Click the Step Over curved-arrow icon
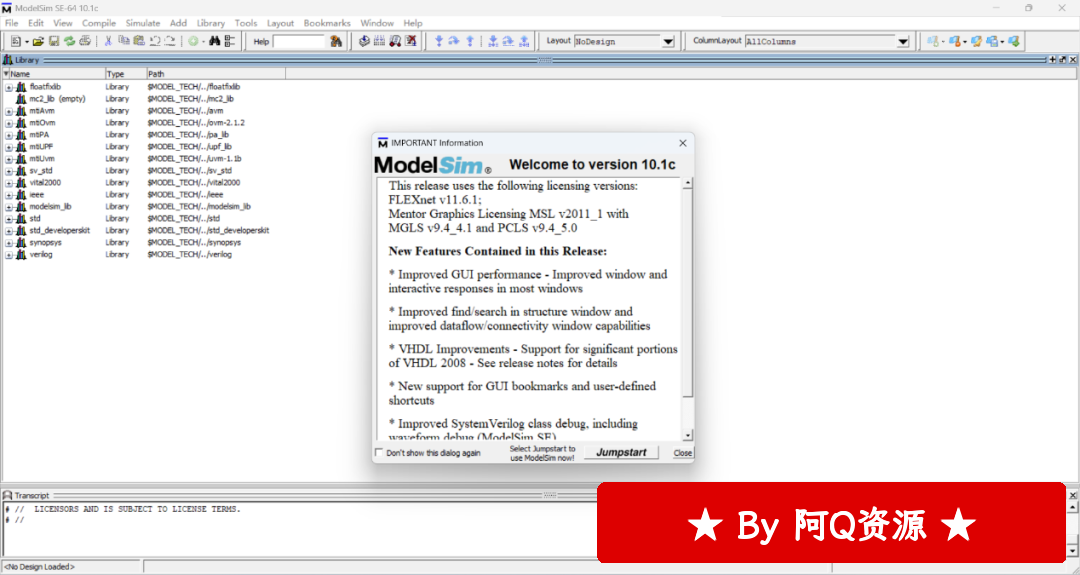This screenshot has width=1080, height=575. tap(454, 41)
